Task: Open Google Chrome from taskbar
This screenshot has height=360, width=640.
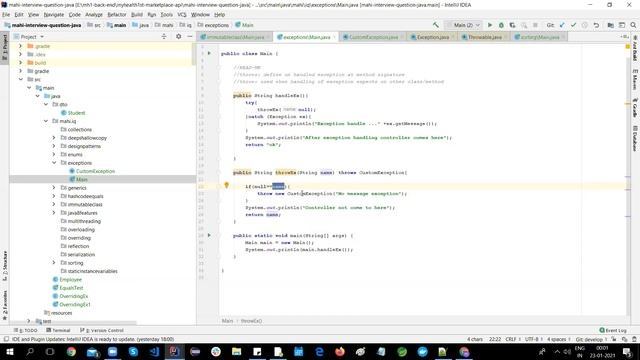Action: click(x=71, y=351)
